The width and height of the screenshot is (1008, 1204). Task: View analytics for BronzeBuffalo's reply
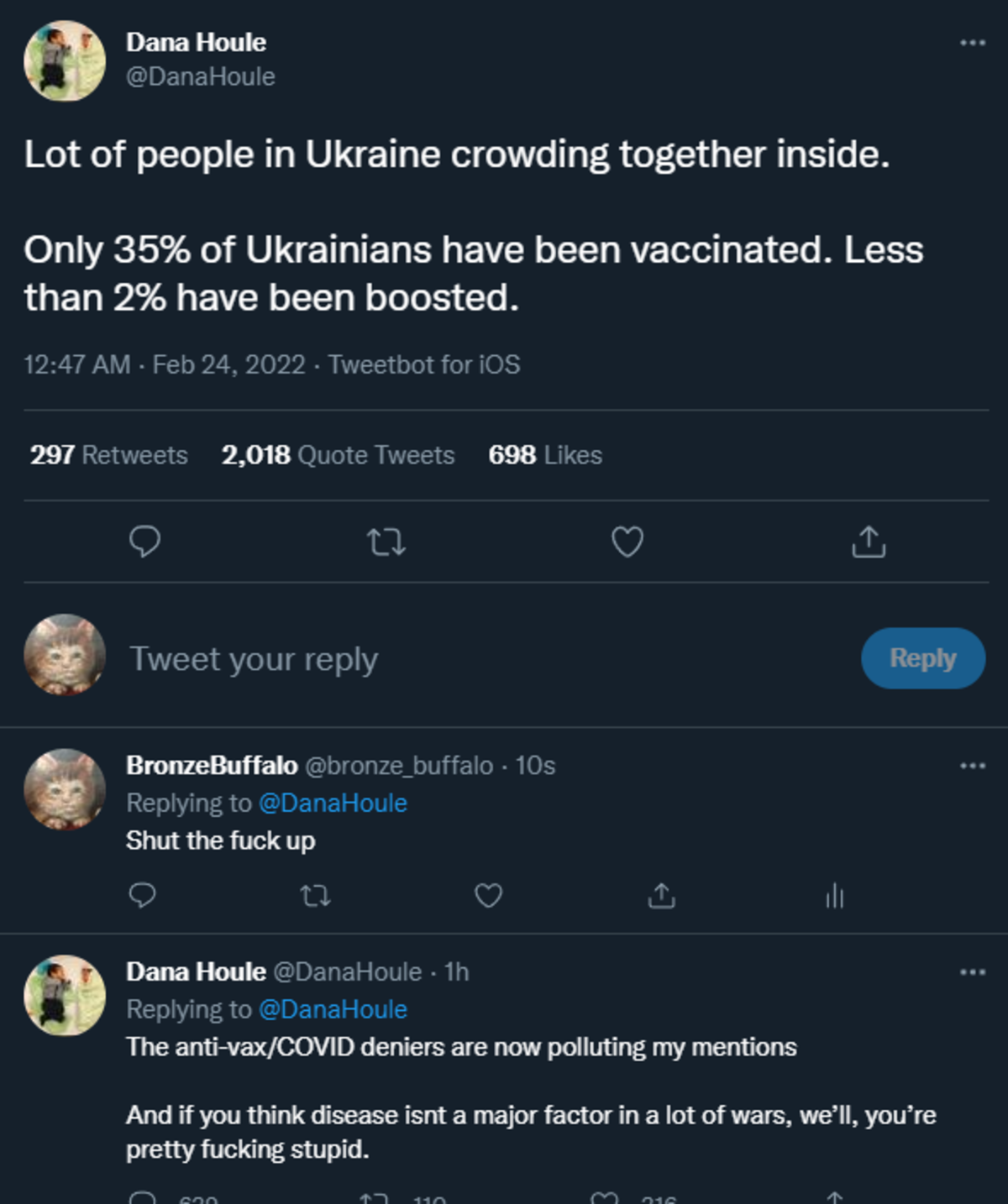click(834, 896)
